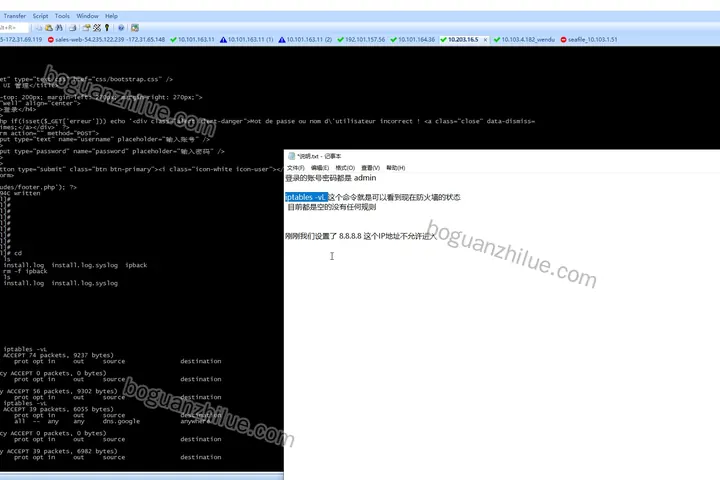Viewport: 720px width, 480px height.
Task: Click green check icon on 10.101.164.36 tab
Action: 394,40
